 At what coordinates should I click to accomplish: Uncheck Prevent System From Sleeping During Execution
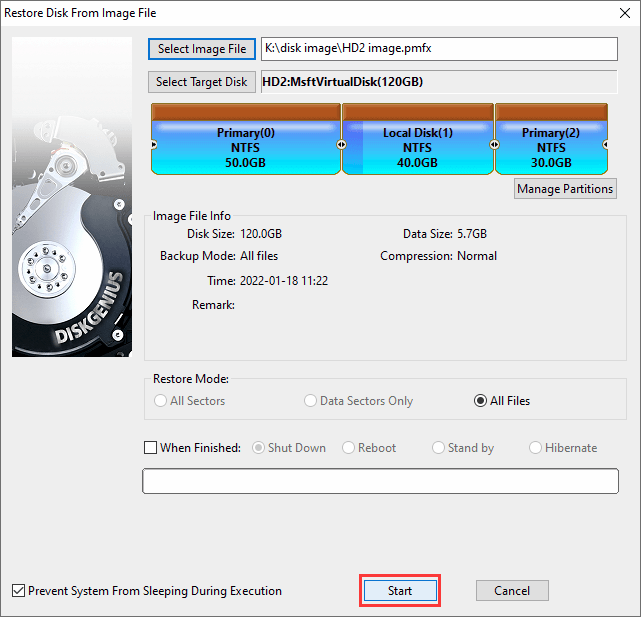pos(19,591)
